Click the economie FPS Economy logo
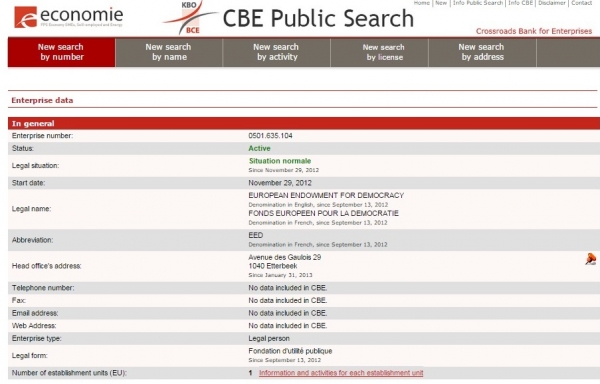 pyautogui.click(x=69, y=17)
